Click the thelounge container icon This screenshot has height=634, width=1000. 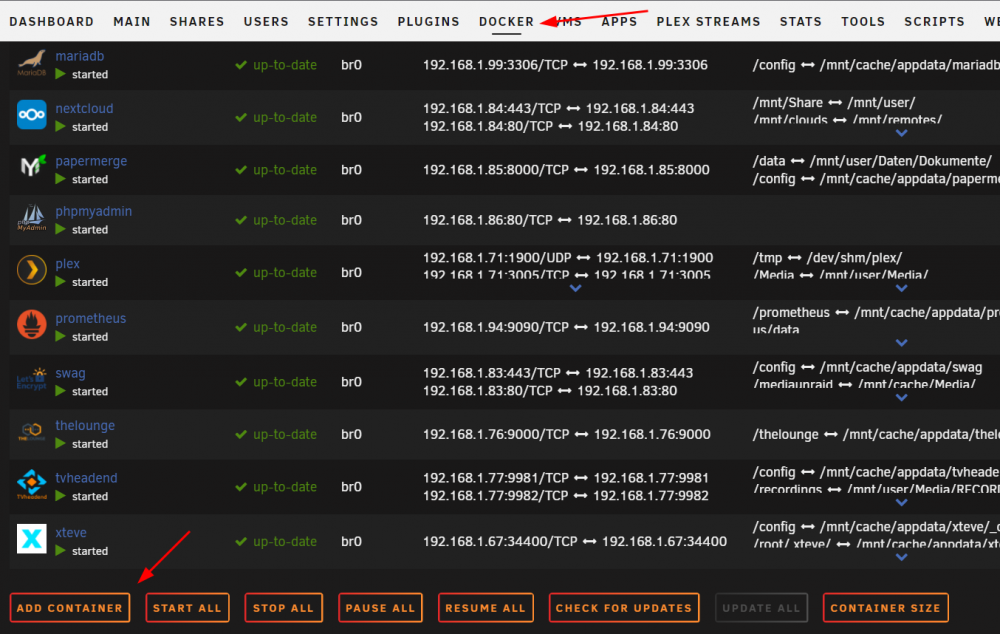(31, 432)
